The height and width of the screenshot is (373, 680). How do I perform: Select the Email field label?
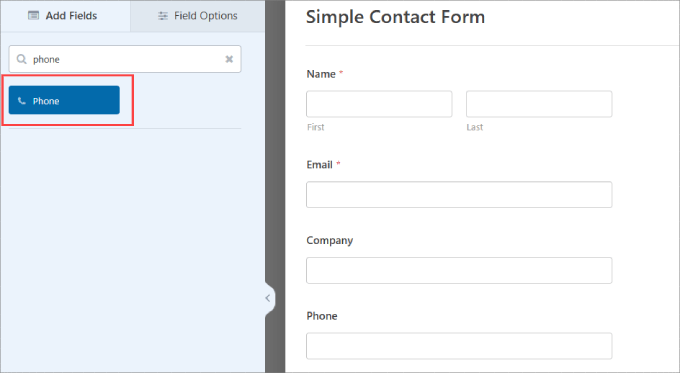pyautogui.click(x=320, y=165)
